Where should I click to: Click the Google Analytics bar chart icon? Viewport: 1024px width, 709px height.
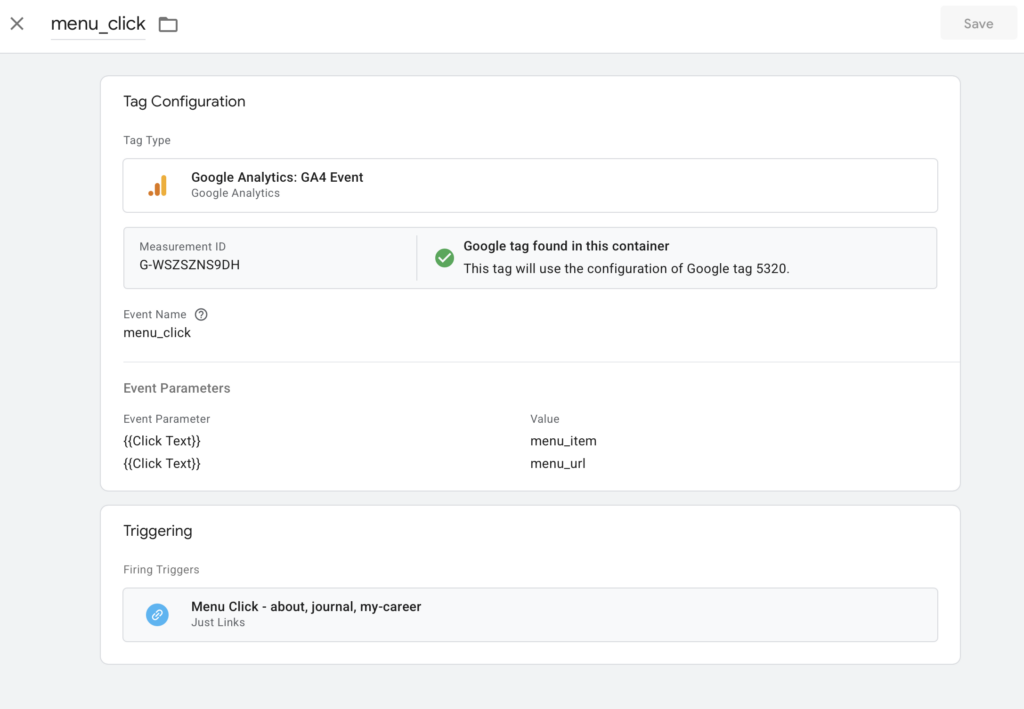tap(157, 185)
